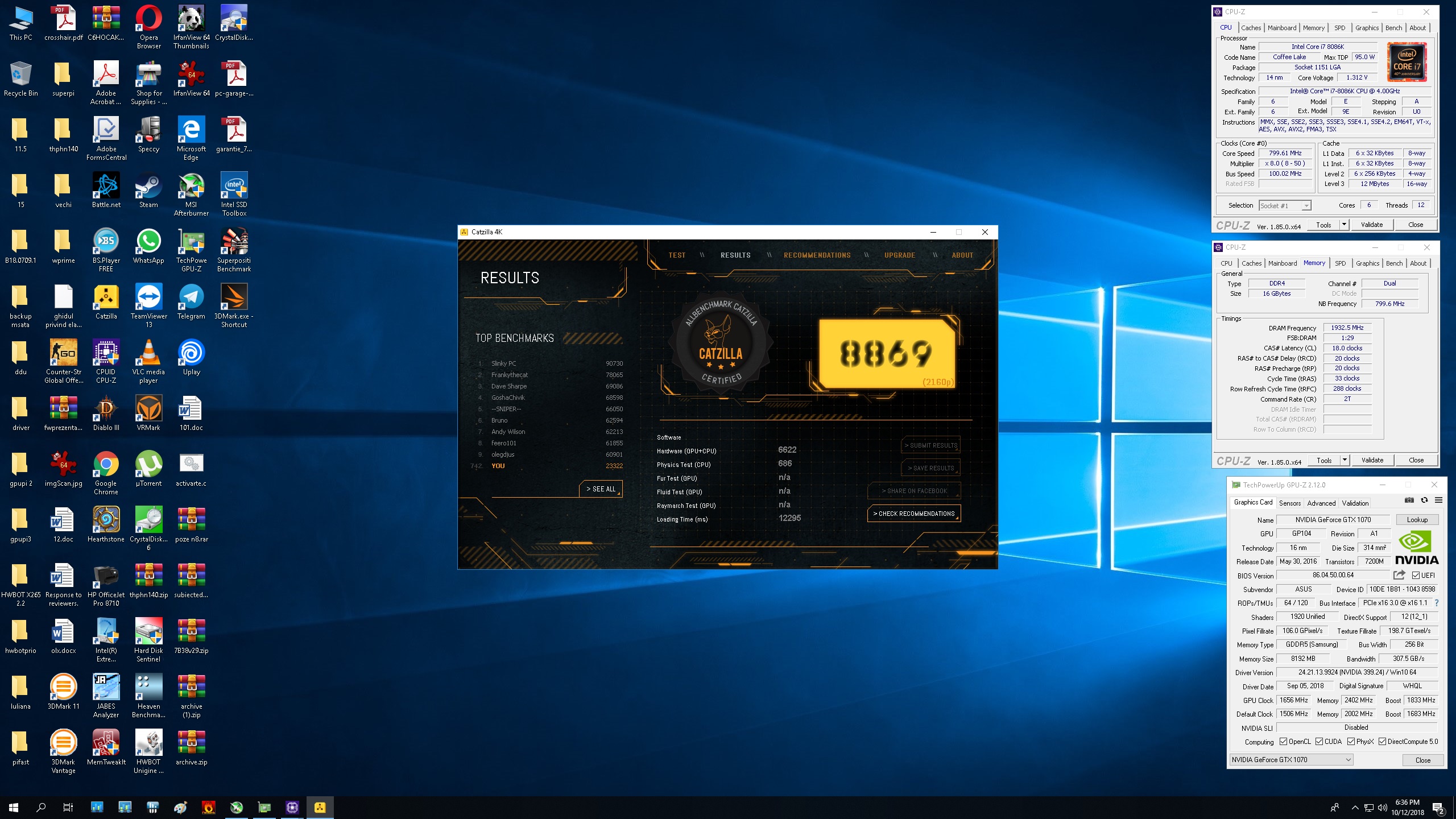Open the RECOMMENDATIONS tab in Catzilla

817,255
